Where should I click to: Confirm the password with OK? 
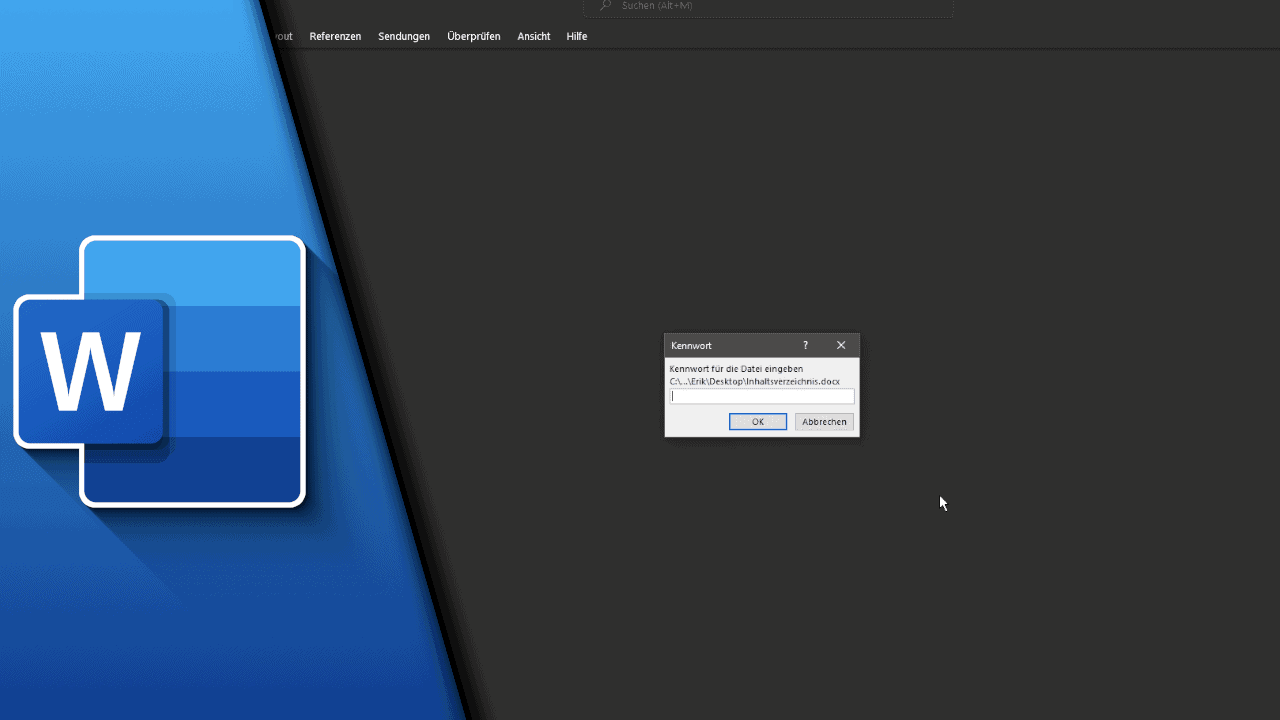758,422
